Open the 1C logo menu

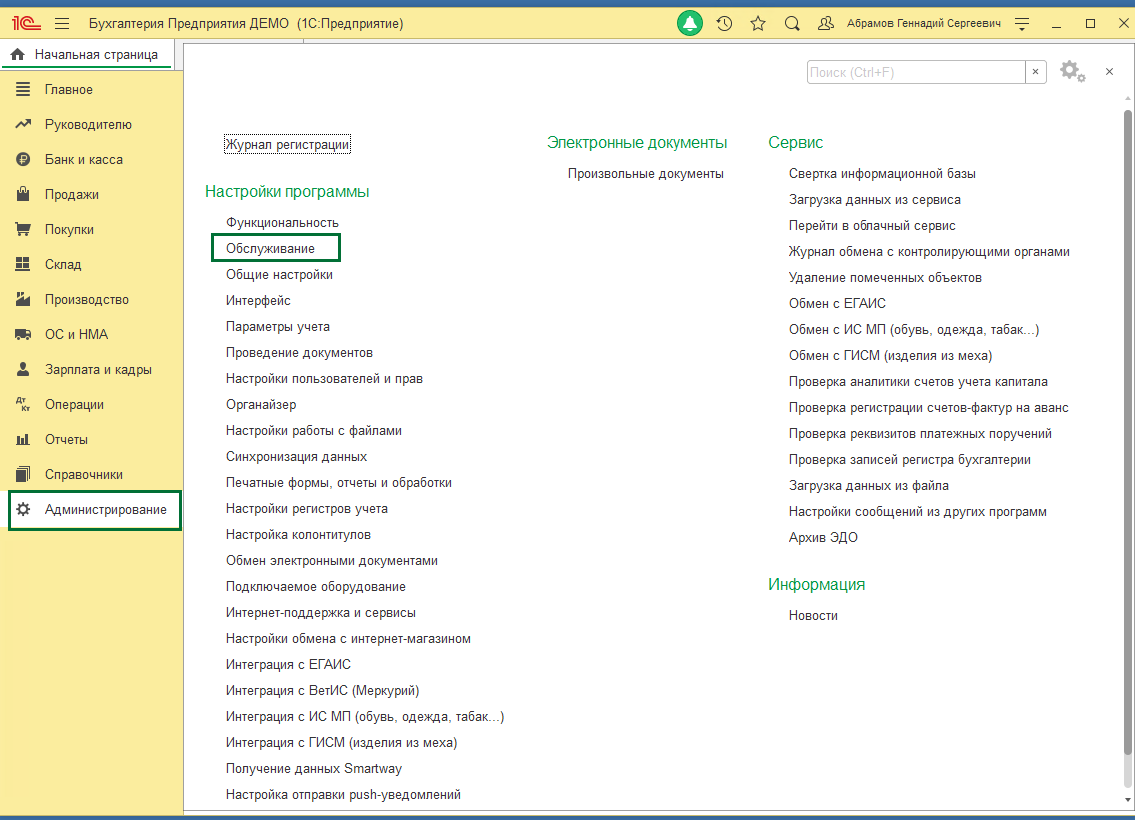(26, 23)
